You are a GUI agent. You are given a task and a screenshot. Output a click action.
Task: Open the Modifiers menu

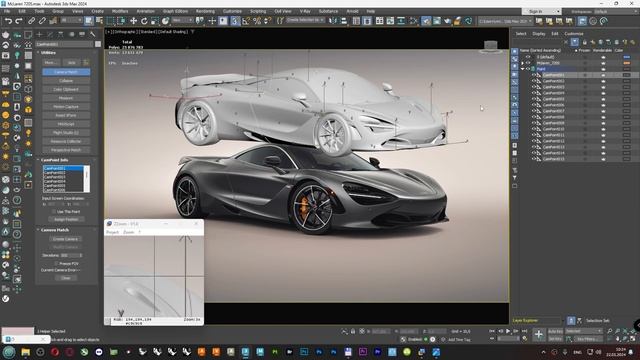[x=120, y=11]
